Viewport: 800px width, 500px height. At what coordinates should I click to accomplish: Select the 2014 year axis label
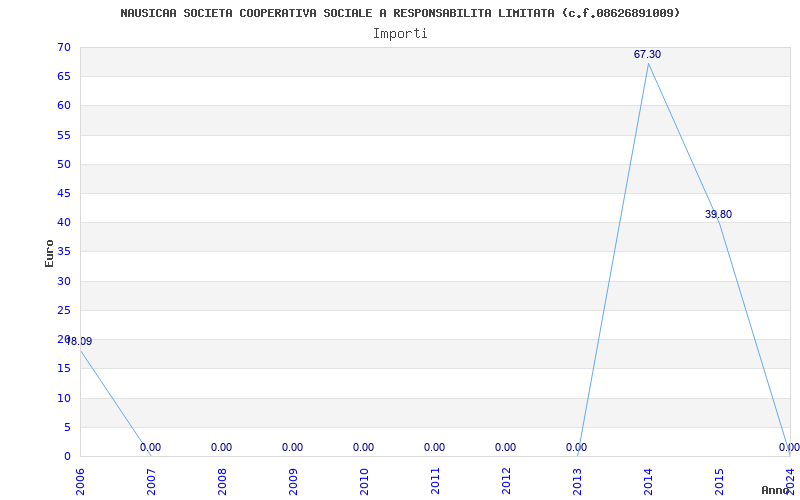(648, 481)
